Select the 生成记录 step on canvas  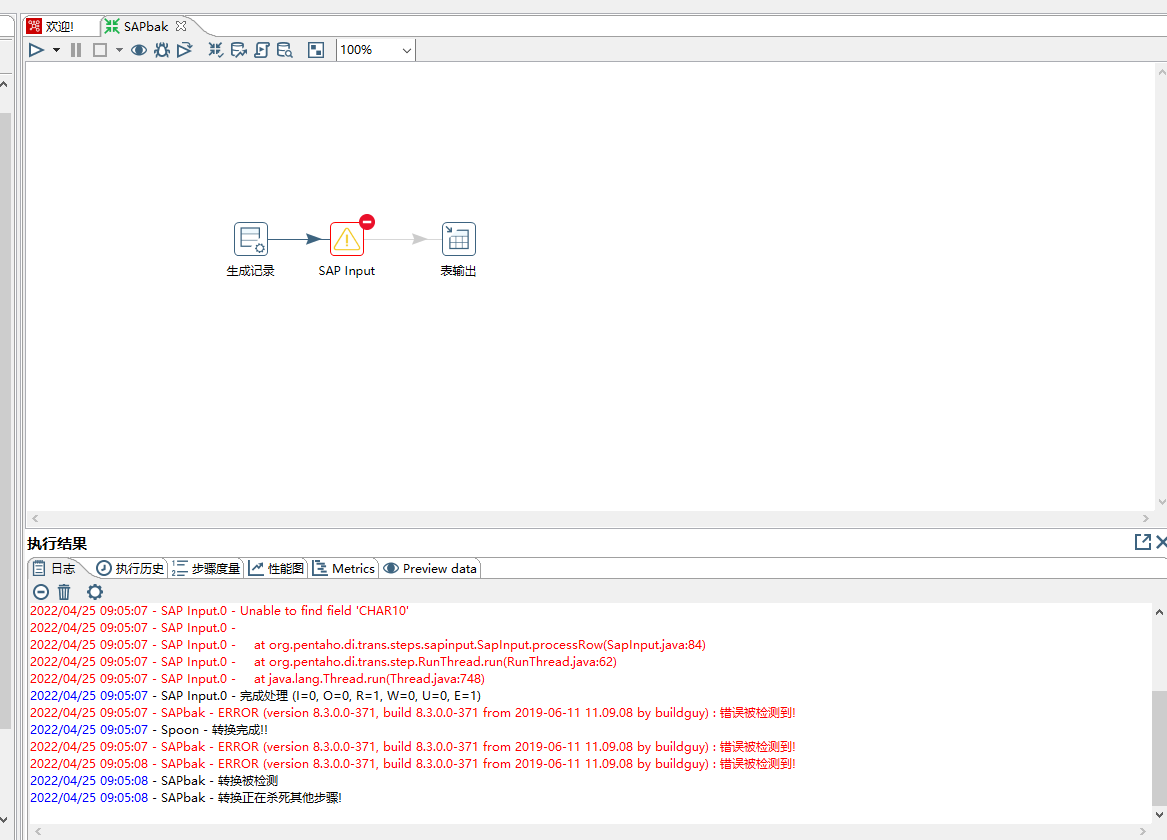251,239
